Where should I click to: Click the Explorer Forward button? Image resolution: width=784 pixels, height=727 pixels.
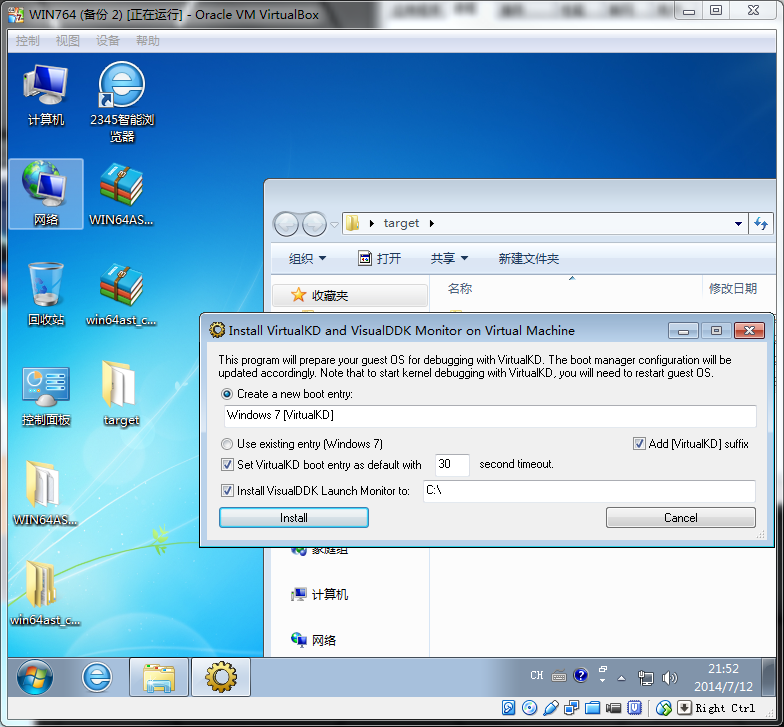(x=314, y=224)
